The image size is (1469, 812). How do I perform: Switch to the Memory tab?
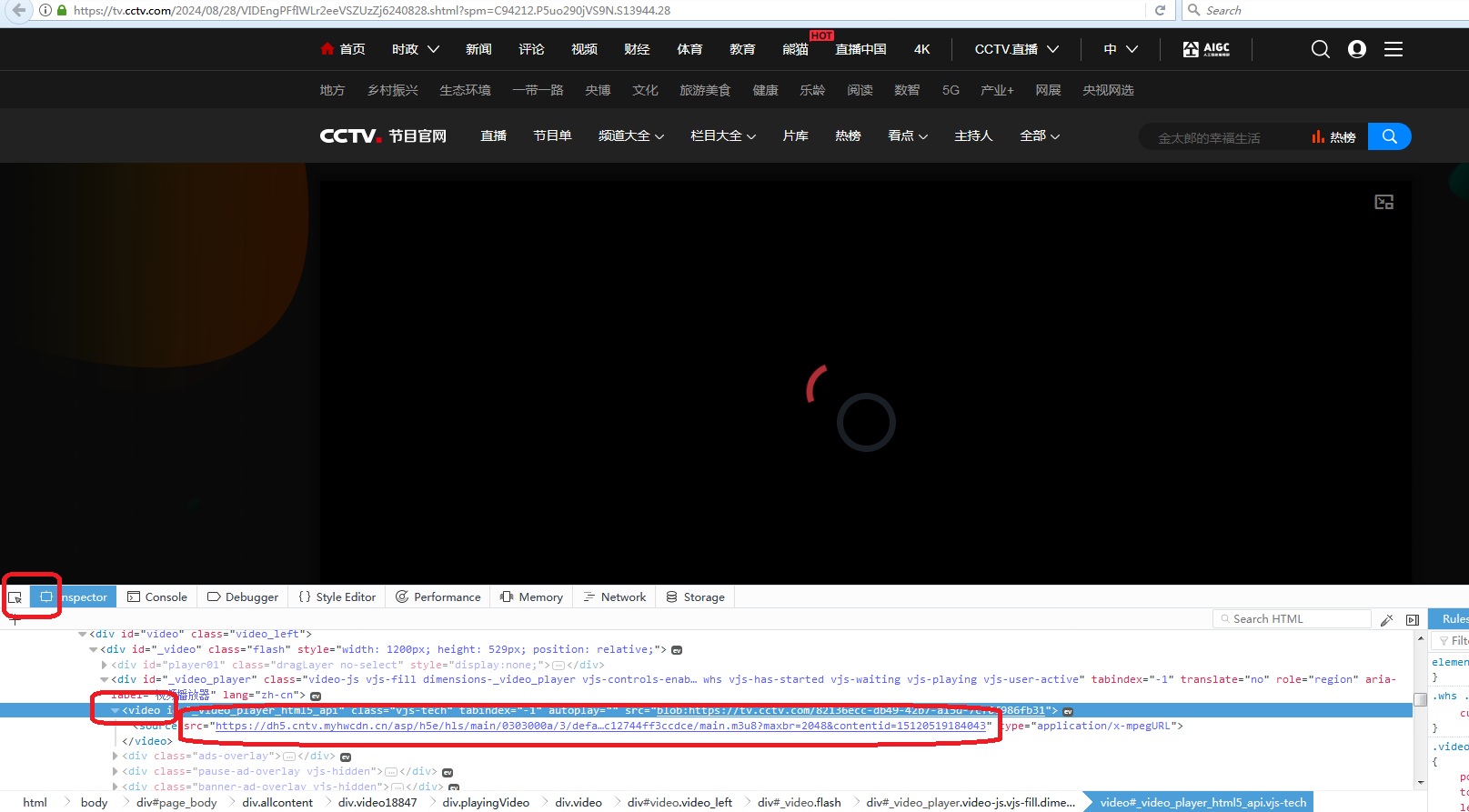click(x=531, y=597)
